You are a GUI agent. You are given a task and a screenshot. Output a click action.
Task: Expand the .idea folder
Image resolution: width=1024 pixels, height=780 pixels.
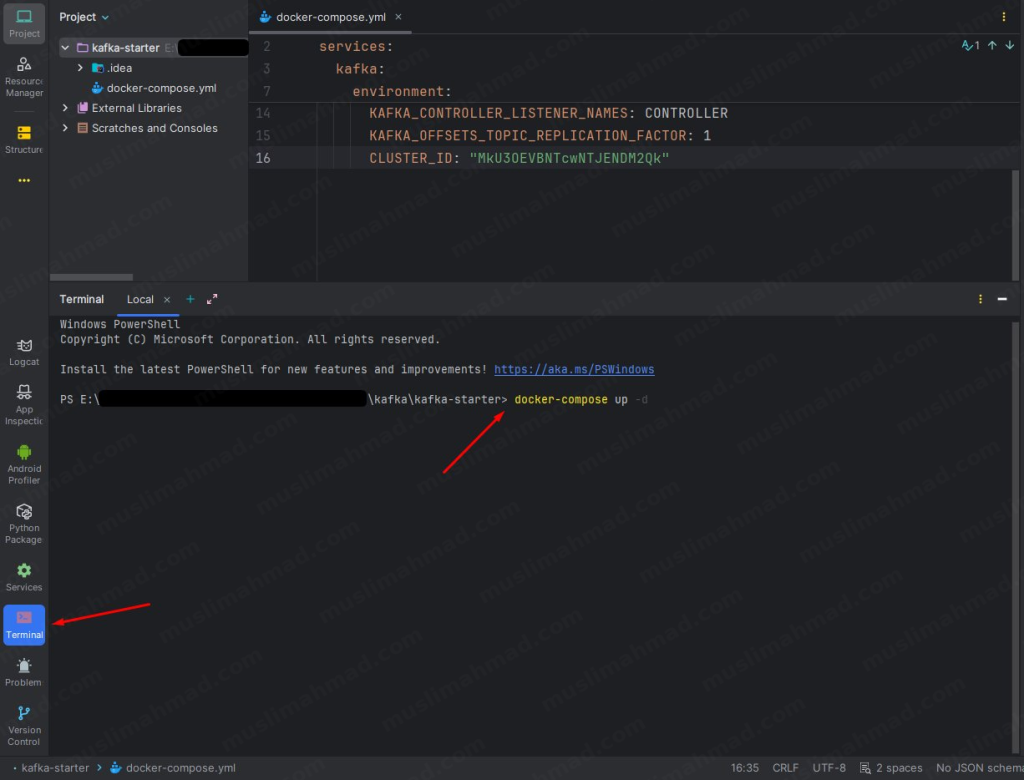[78, 67]
